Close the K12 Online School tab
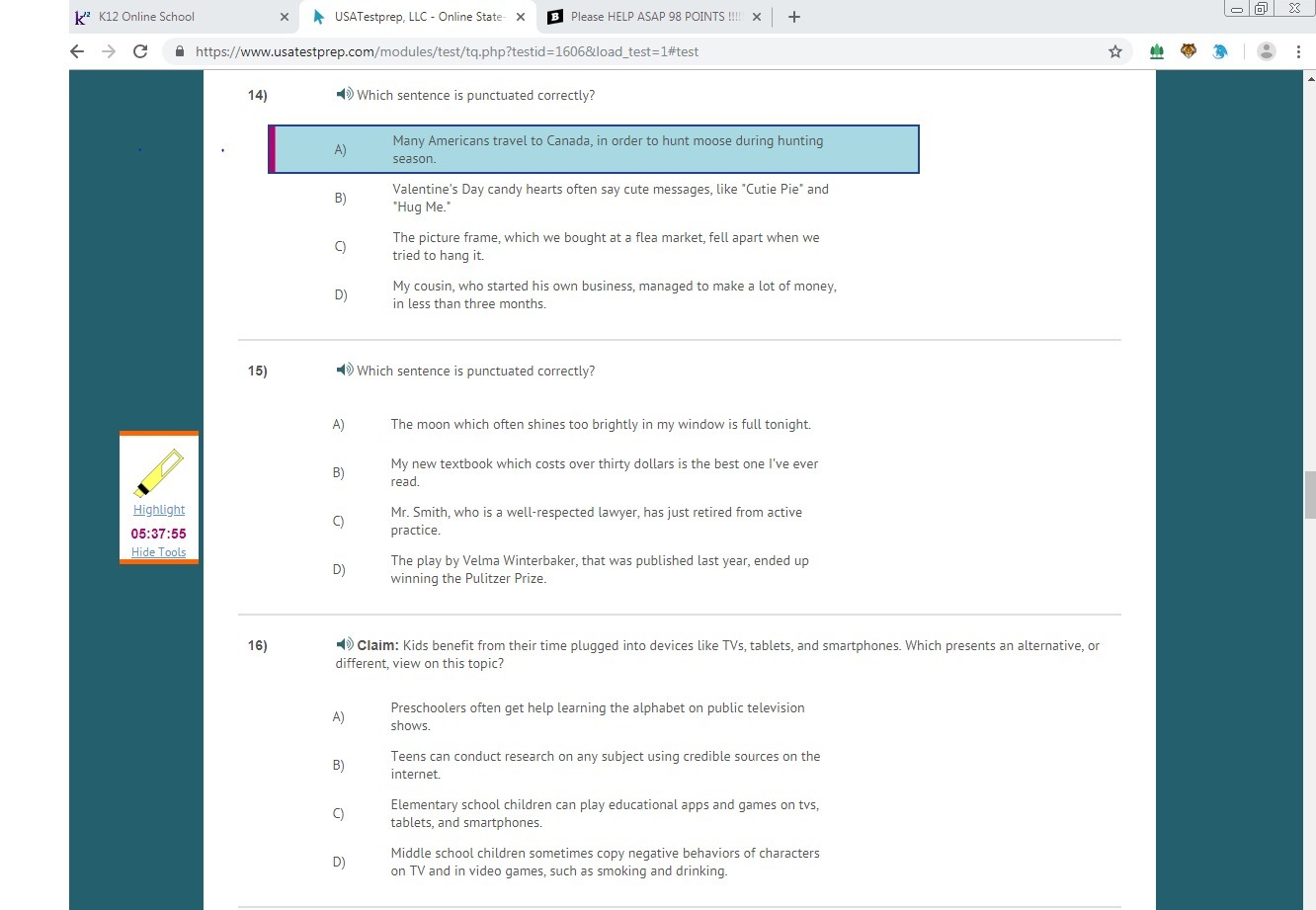 click(285, 17)
